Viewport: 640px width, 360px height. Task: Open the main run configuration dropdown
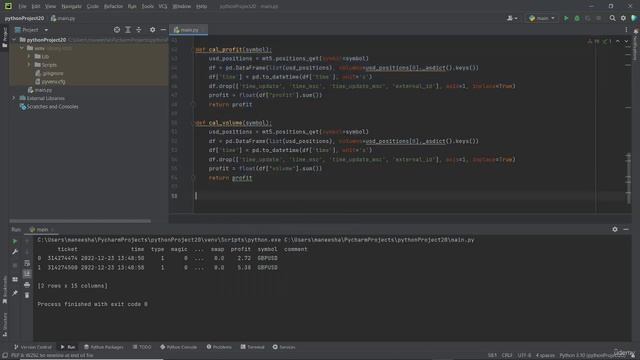pos(542,18)
